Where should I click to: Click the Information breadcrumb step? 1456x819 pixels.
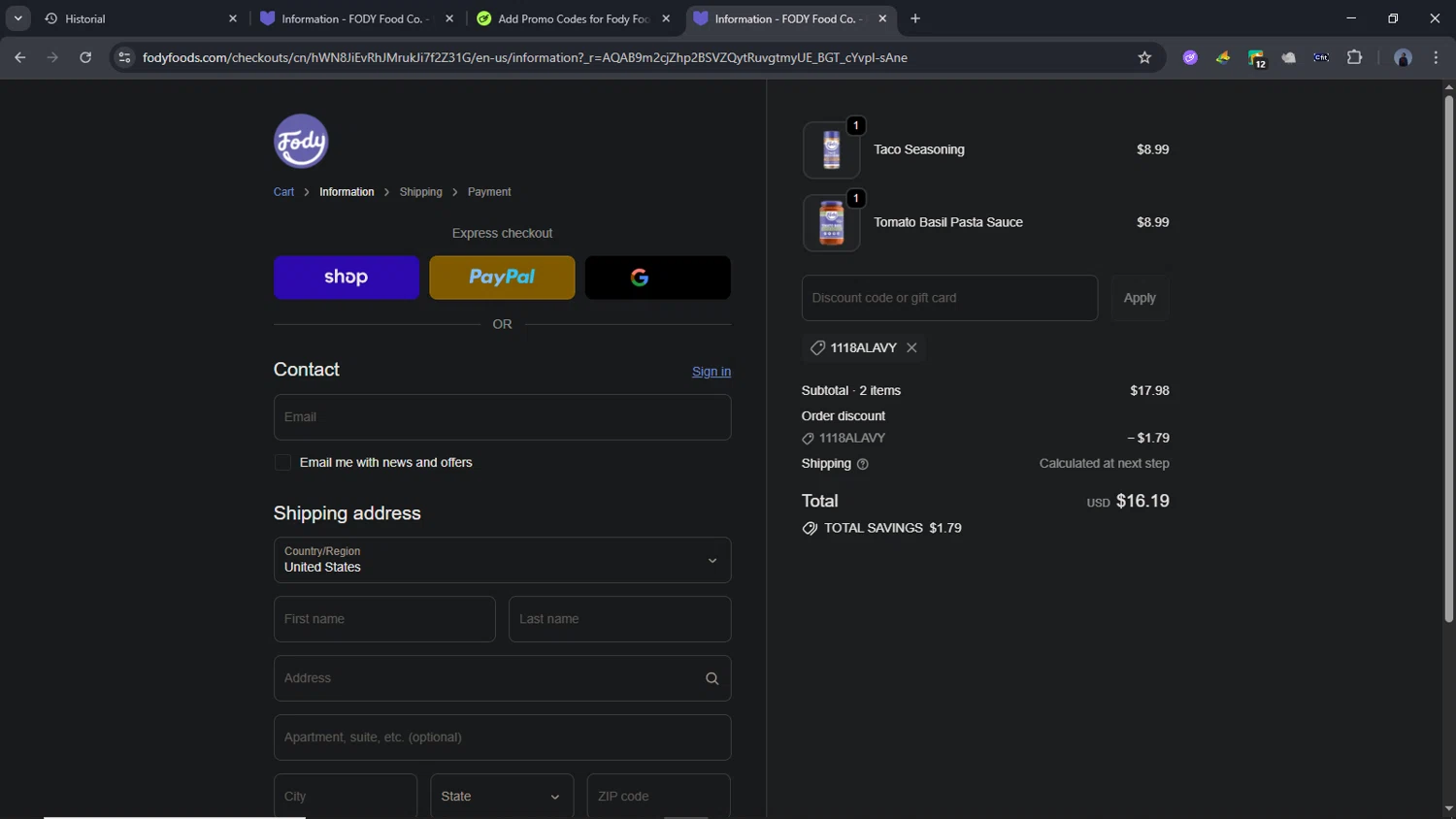(347, 192)
